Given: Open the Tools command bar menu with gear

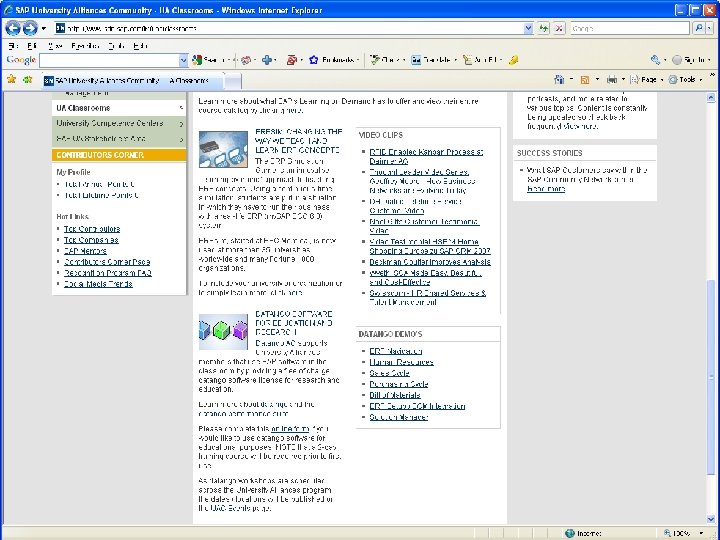Looking at the screenshot, I should 683,79.
